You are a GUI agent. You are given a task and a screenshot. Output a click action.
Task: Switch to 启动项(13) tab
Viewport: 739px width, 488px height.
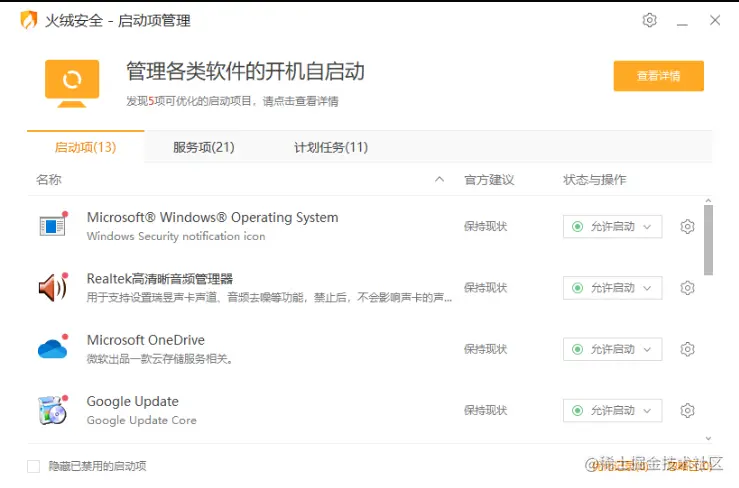(x=85, y=147)
